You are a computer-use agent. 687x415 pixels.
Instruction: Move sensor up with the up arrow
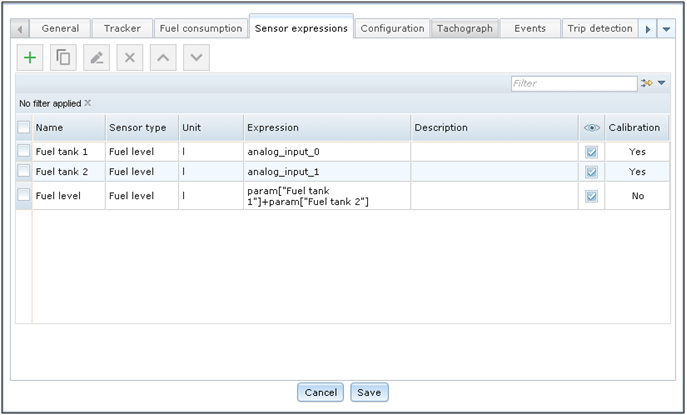[163, 57]
